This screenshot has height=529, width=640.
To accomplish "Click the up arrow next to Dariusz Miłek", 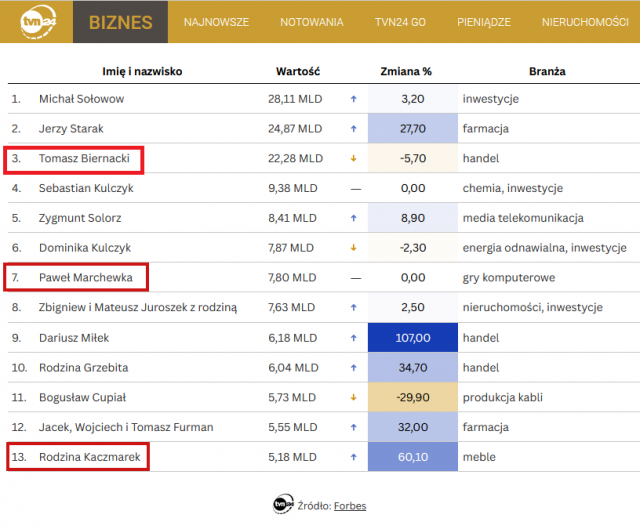I will [x=354, y=338].
